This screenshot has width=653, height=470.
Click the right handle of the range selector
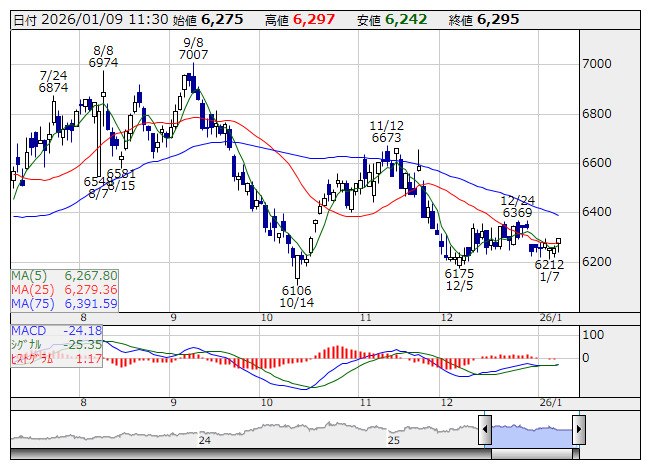[x=579, y=431]
